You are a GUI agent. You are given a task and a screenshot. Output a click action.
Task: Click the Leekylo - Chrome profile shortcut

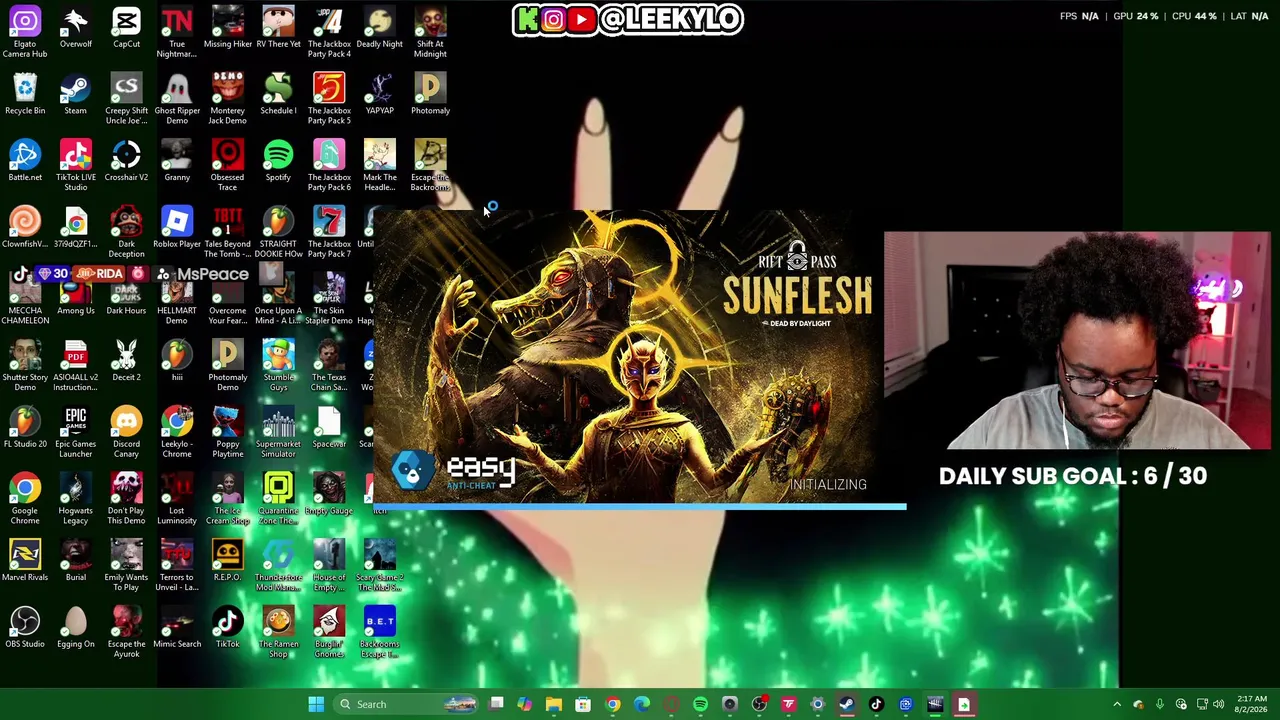pos(177,432)
